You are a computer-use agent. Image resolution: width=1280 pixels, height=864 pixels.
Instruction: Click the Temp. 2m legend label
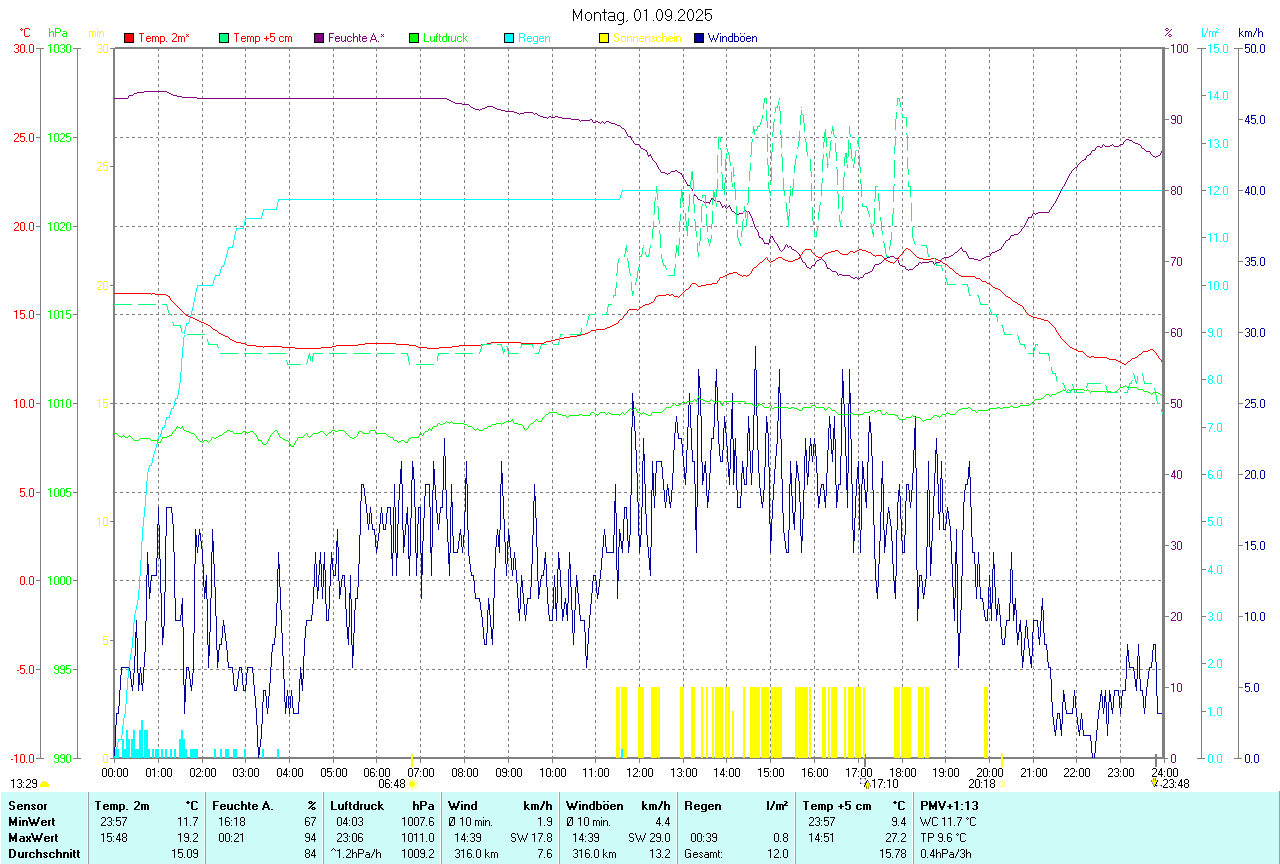164,38
